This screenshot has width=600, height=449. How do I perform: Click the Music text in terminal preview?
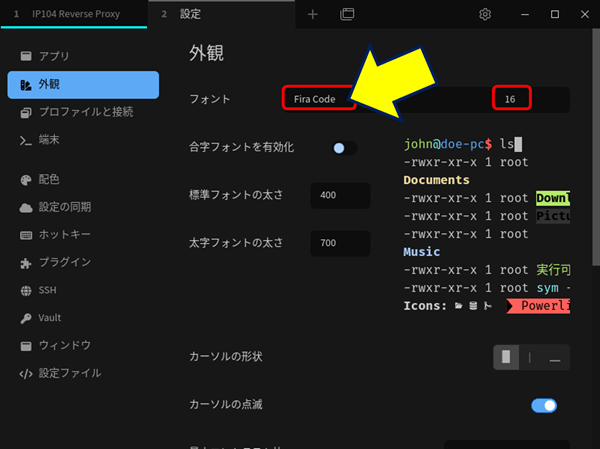[x=421, y=252]
